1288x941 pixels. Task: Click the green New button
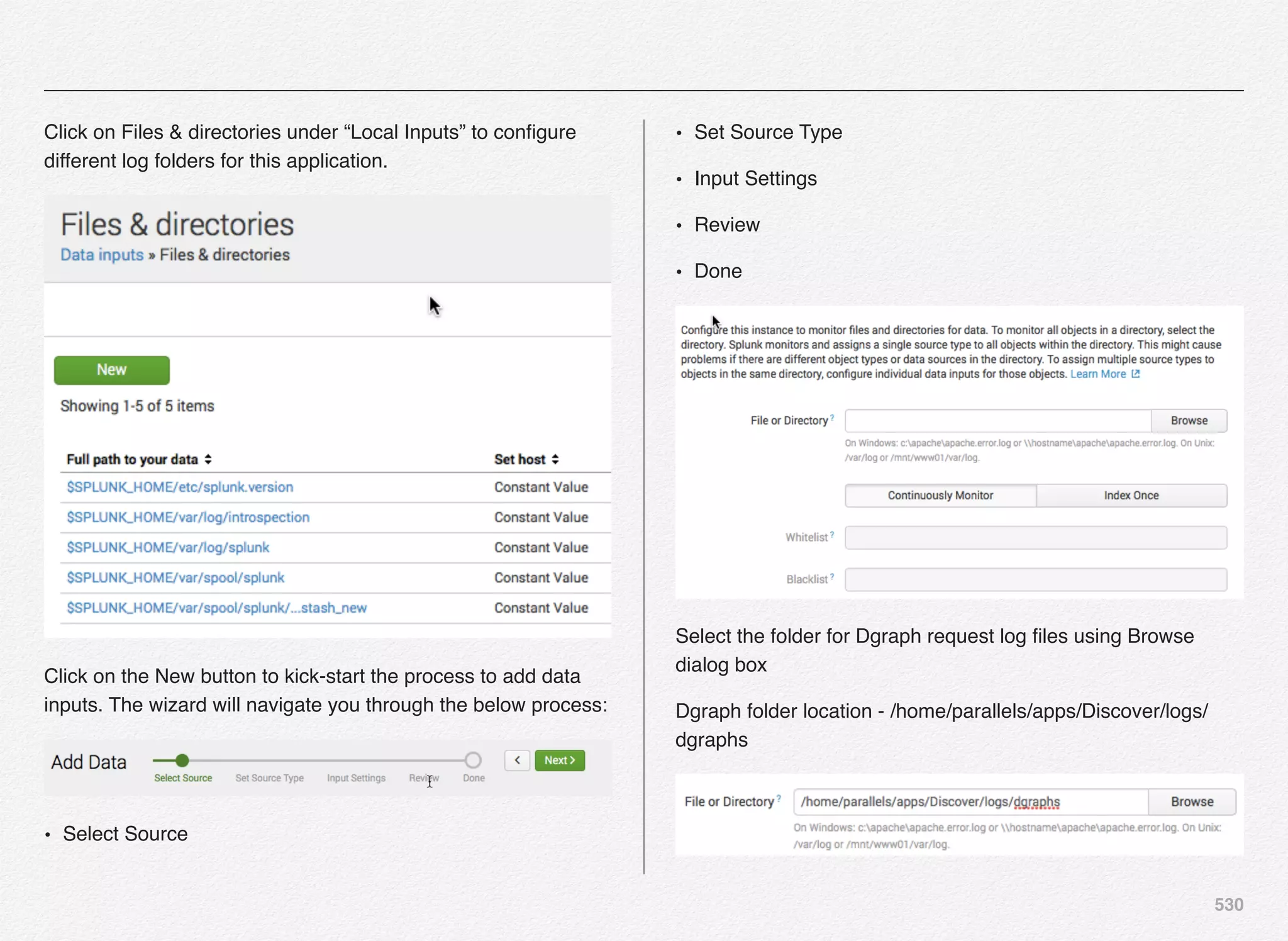point(112,370)
